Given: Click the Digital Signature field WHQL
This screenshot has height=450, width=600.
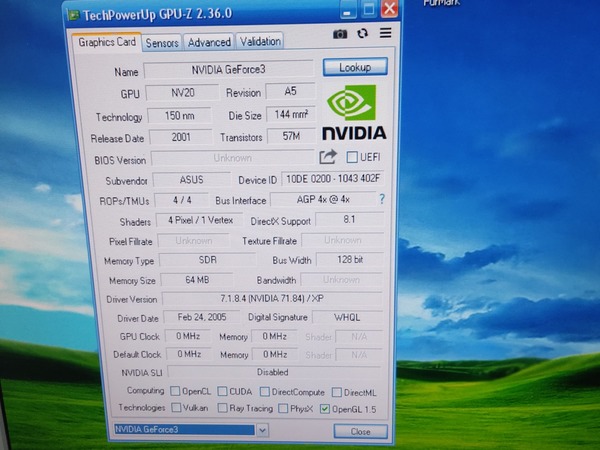Looking at the screenshot, I should click(x=347, y=317).
